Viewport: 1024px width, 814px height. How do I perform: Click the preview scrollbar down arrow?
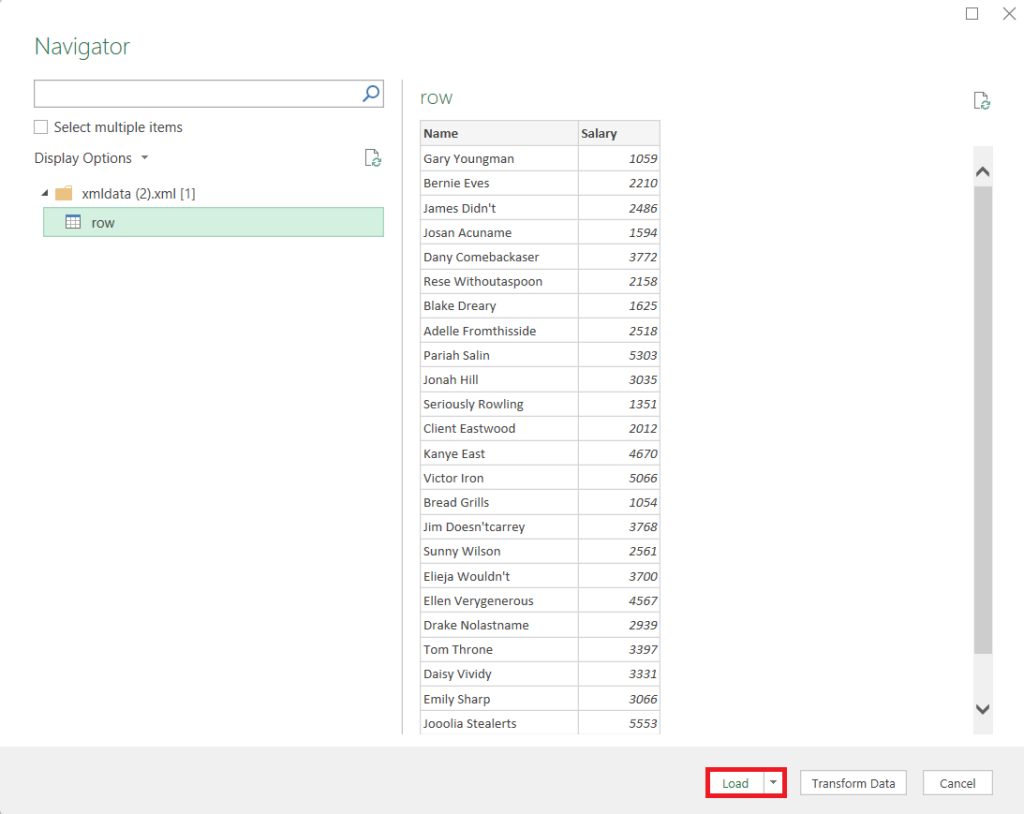[x=982, y=707]
